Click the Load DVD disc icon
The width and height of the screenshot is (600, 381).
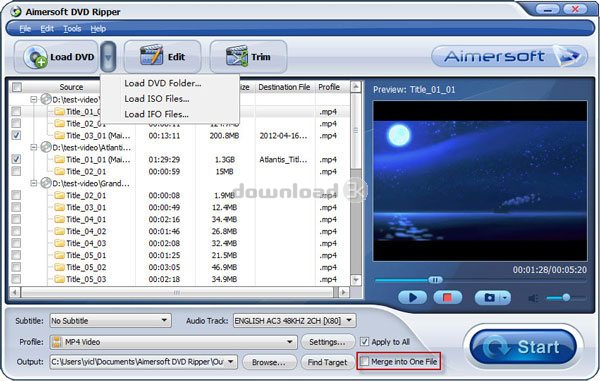coord(36,57)
